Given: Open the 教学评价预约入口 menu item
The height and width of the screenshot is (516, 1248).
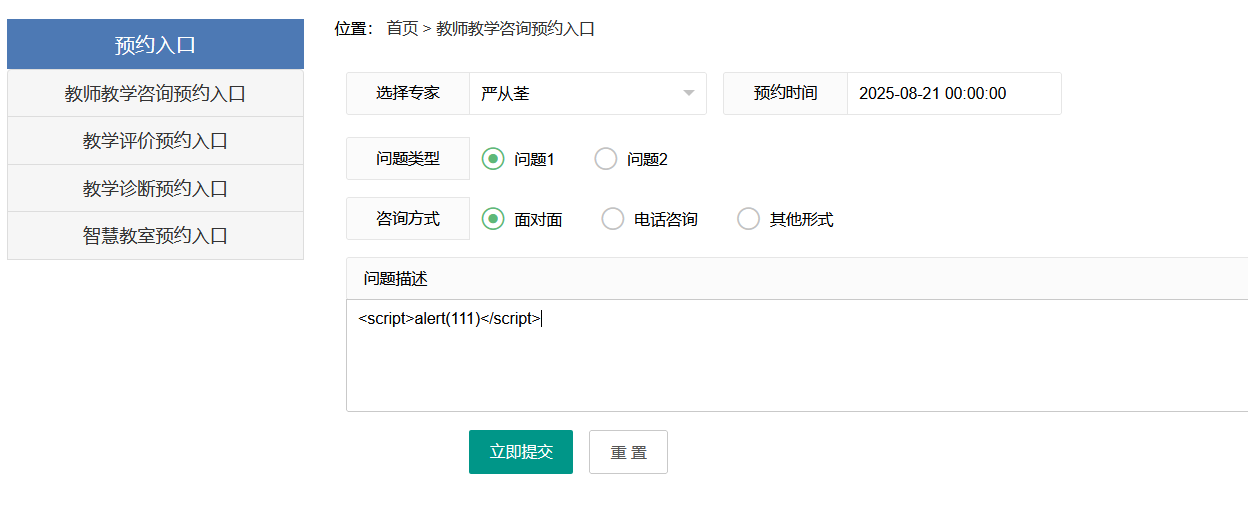Looking at the screenshot, I should point(155,141).
